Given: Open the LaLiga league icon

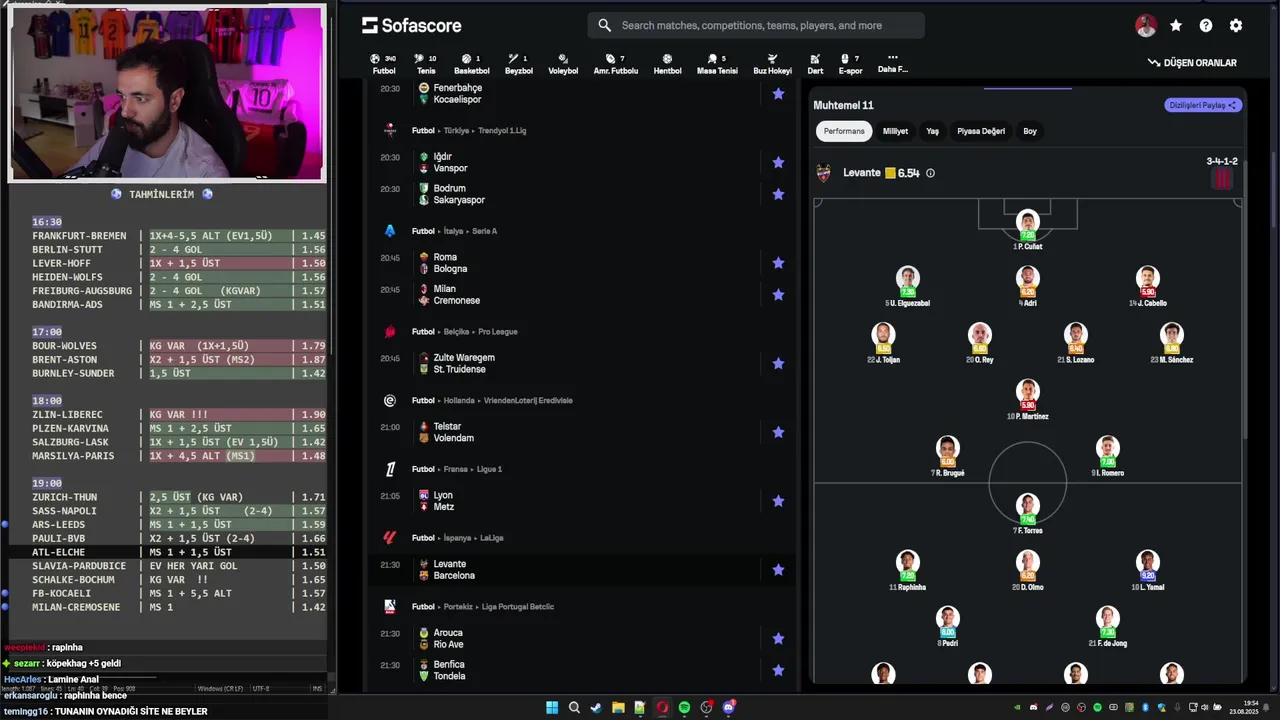Looking at the screenshot, I should point(390,538).
